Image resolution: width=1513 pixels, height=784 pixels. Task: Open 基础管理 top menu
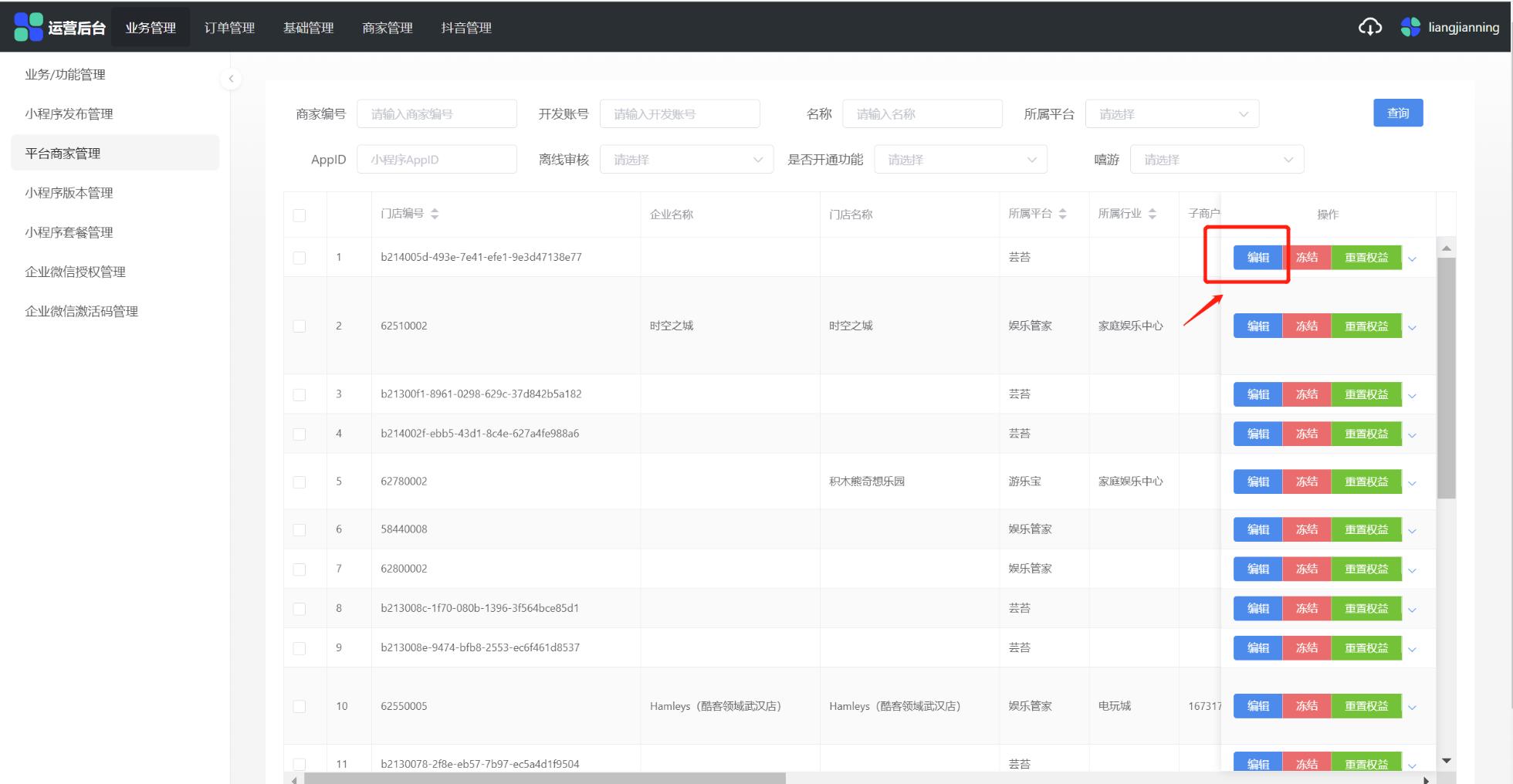pyautogui.click(x=308, y=28)
